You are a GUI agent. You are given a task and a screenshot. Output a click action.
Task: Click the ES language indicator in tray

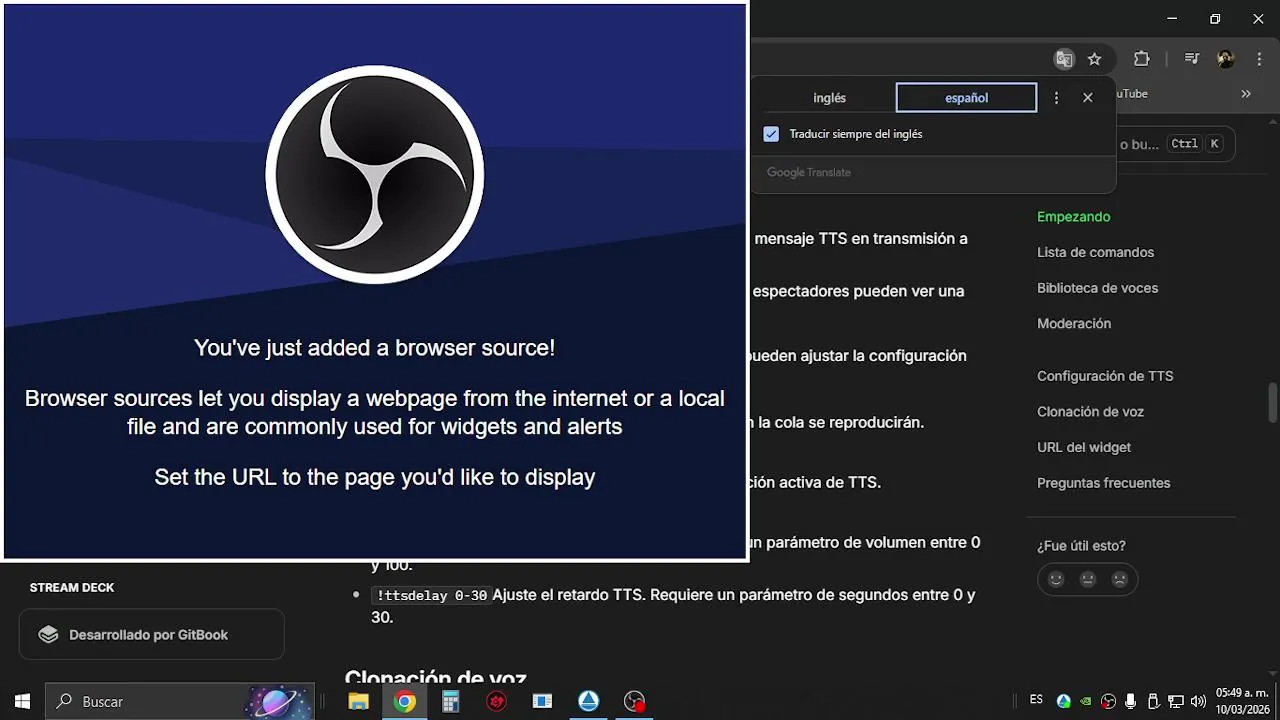tap(1036, 700)
